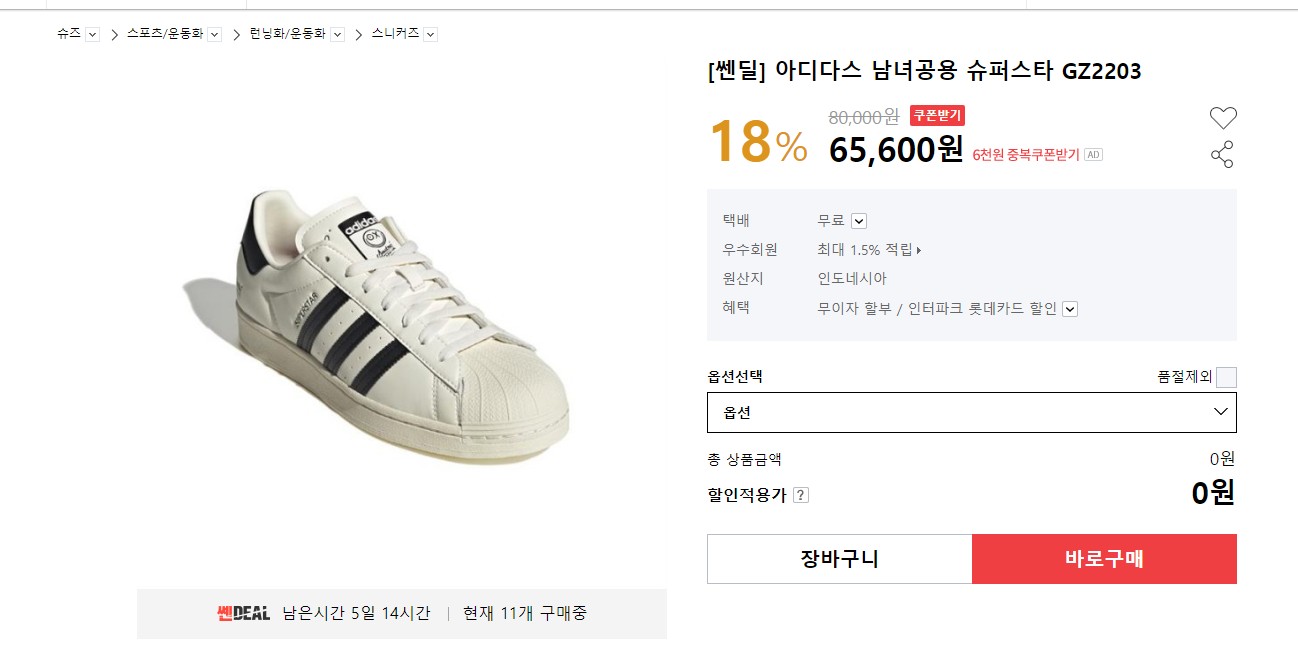The height and width of the screenshot is (648, 1298).
Task: Open the 옵션 select box
Action: tap(971, 412)
